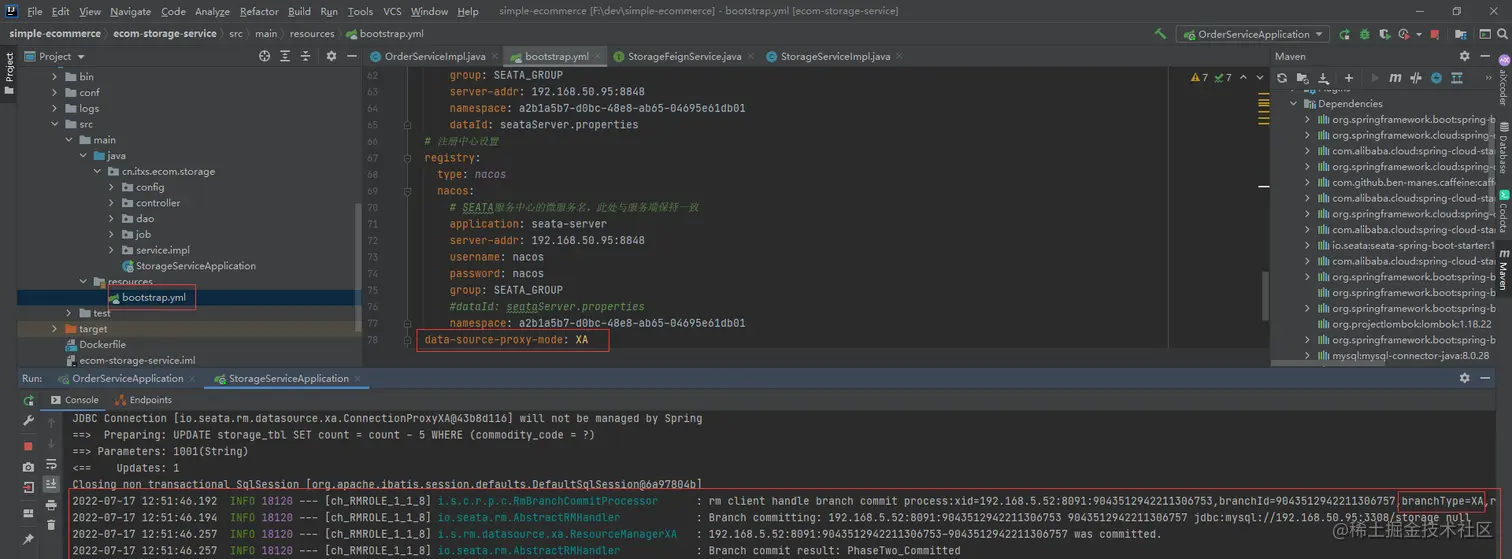Expand the target folder

tap(55, 329)
